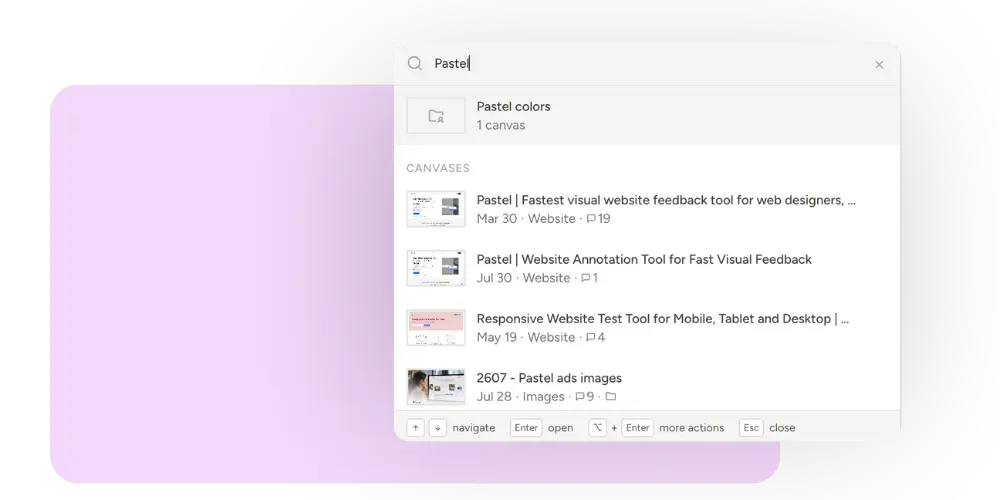Click thumbnail of the Jul 30 website canvas
The height and width of the screenshot is (500, 1000).
(x=436, y=268)
